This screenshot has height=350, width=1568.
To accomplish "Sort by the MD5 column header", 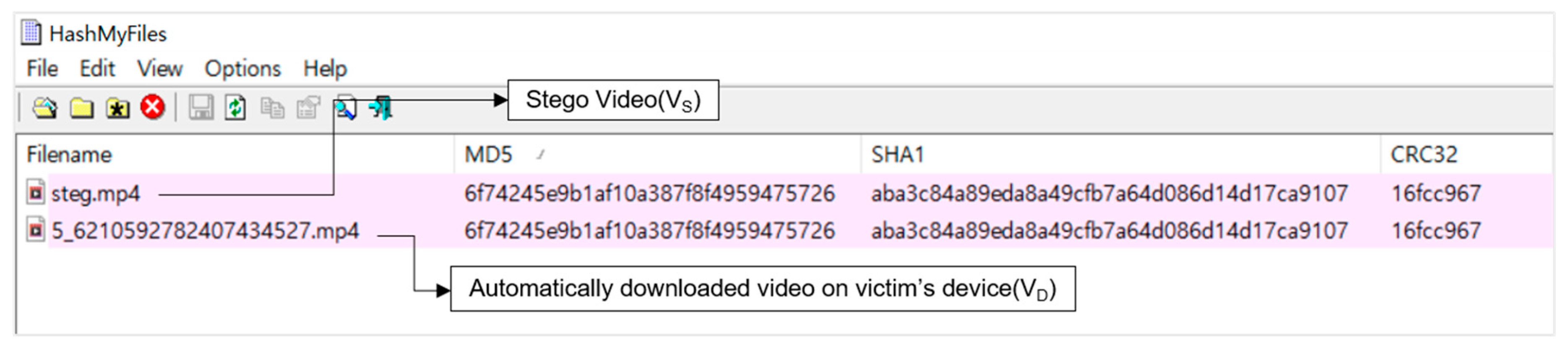I will (488, 155).
